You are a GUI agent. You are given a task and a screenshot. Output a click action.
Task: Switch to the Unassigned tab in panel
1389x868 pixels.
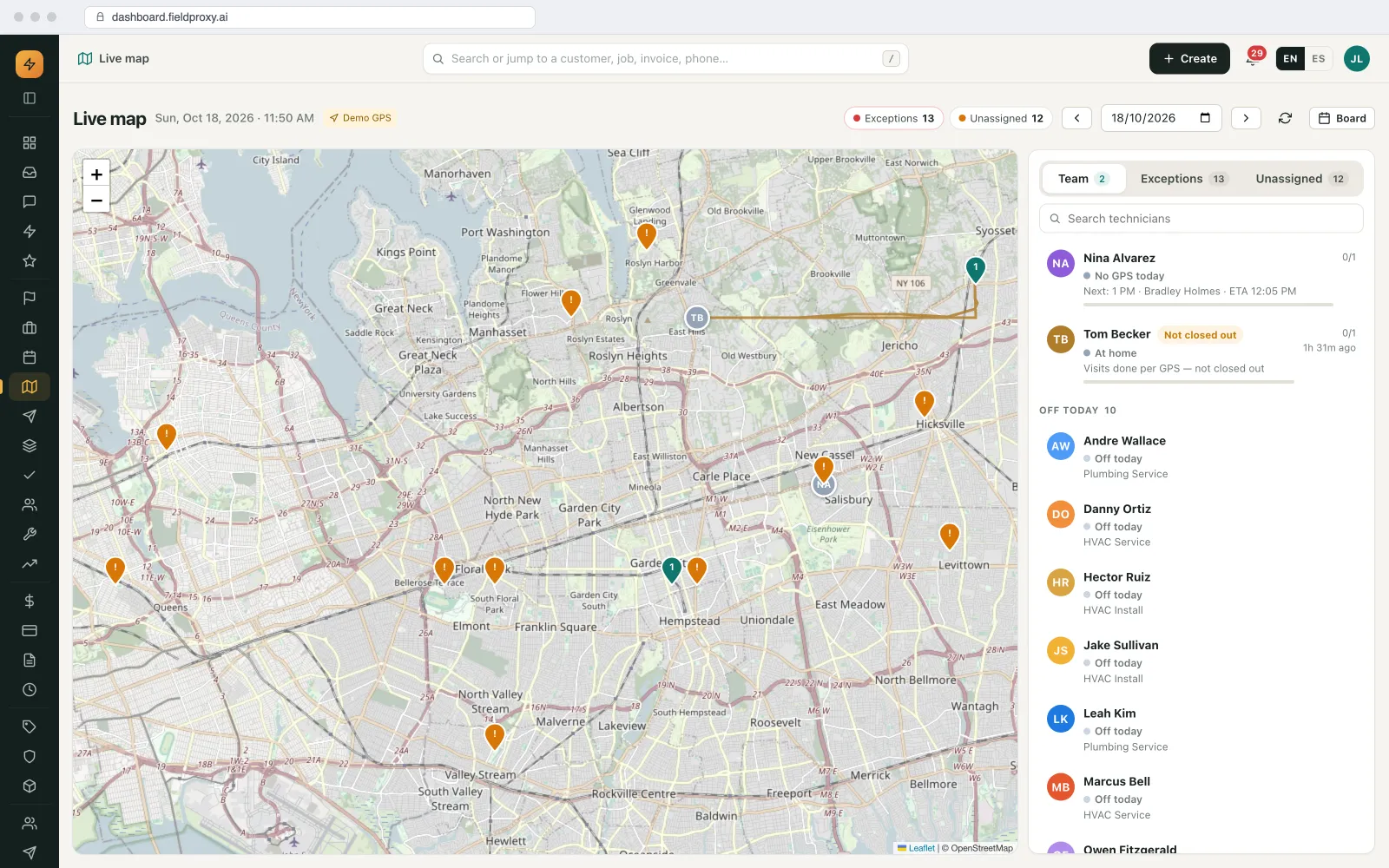click(1301, 179)
